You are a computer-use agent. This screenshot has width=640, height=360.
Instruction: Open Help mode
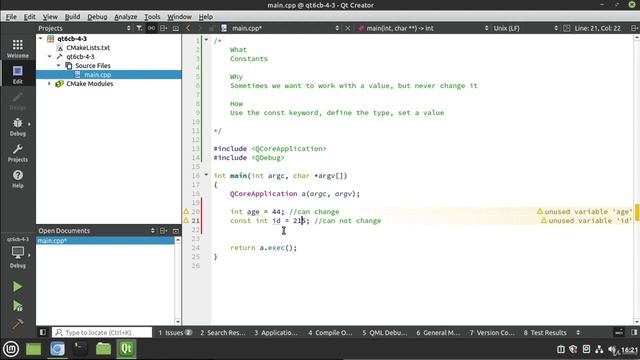pyautogui.click(x=18, y=179)
